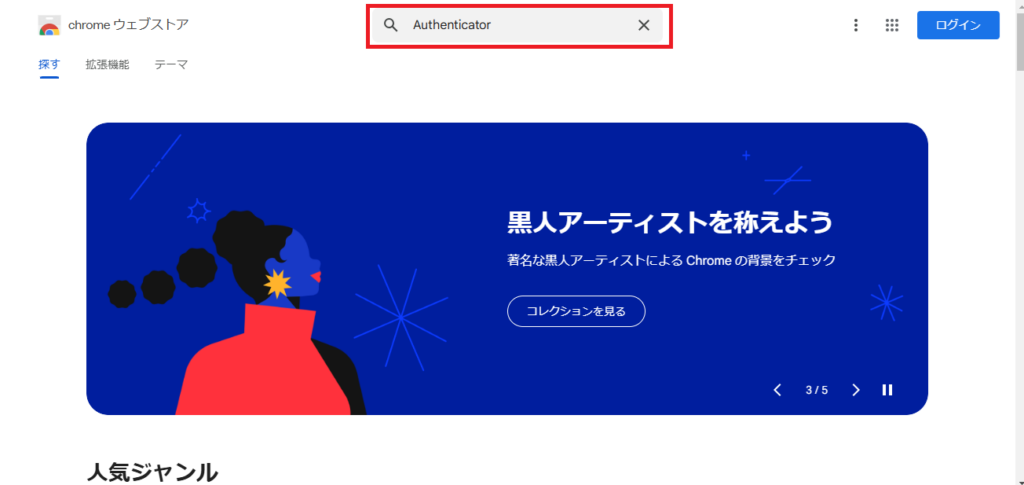
Task: Click the ログイン button
Action: [958, 25]
